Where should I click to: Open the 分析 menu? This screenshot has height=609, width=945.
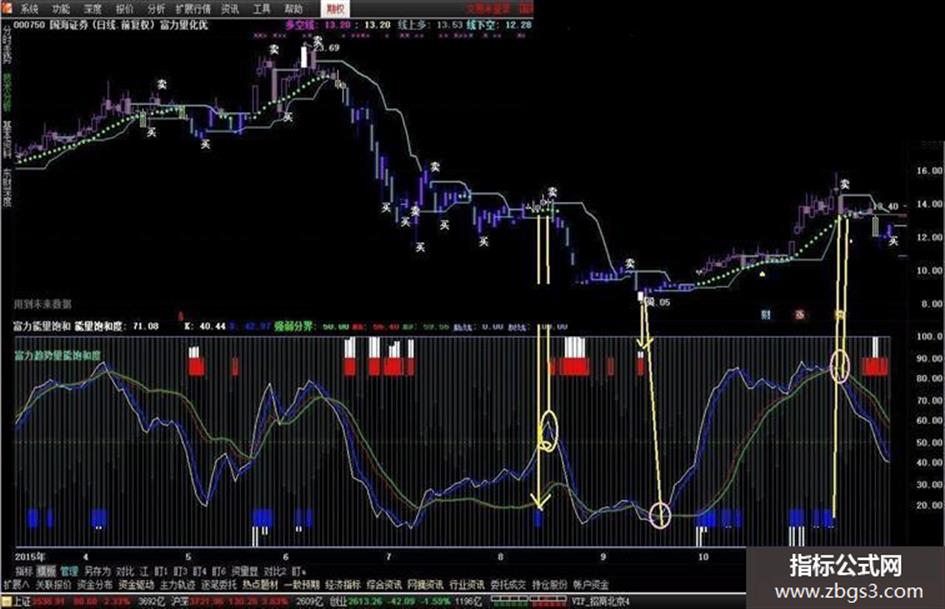coord(157,9)
